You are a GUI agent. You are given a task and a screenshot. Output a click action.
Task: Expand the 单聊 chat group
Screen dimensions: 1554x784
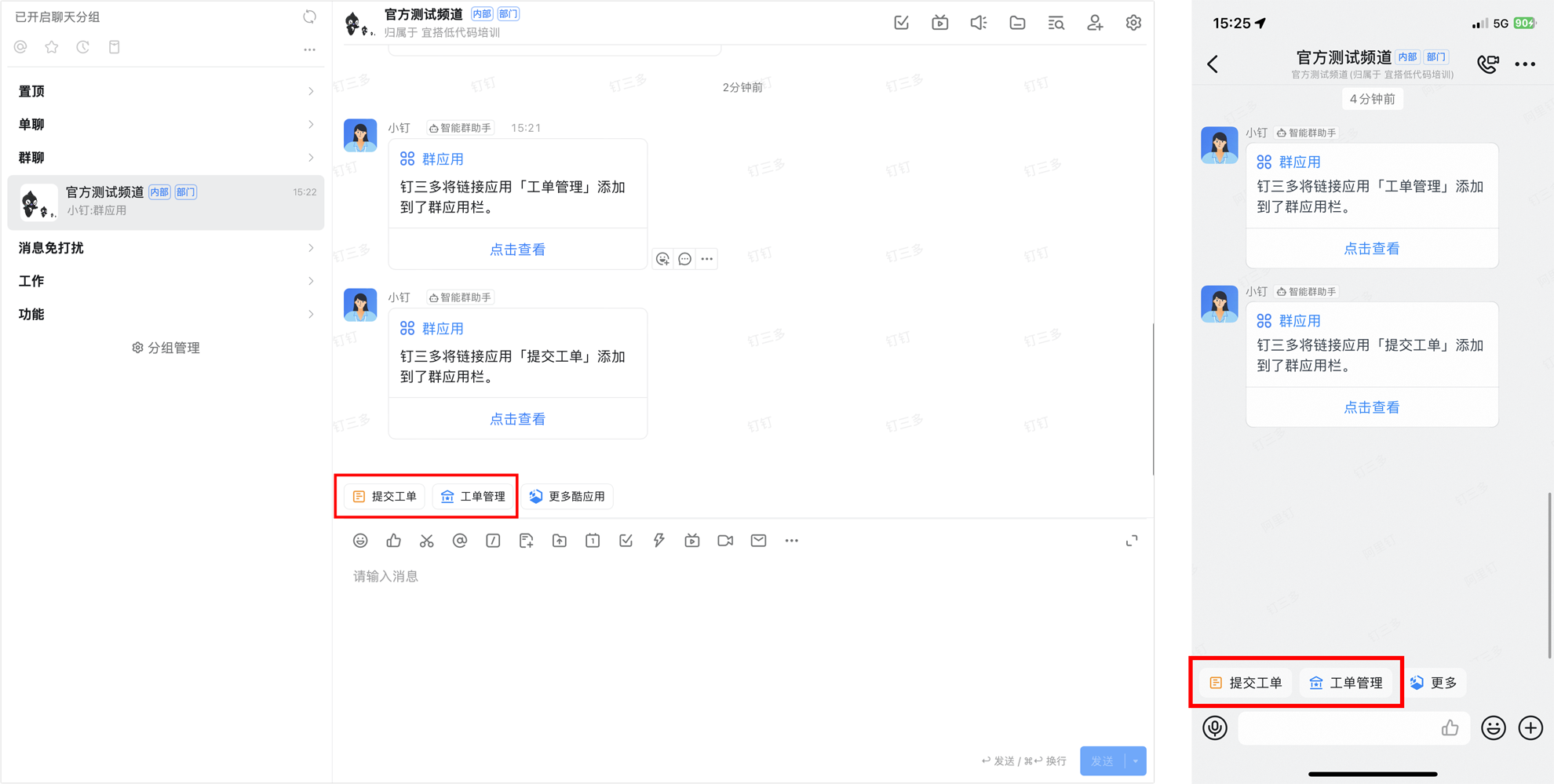click(165, 124)
